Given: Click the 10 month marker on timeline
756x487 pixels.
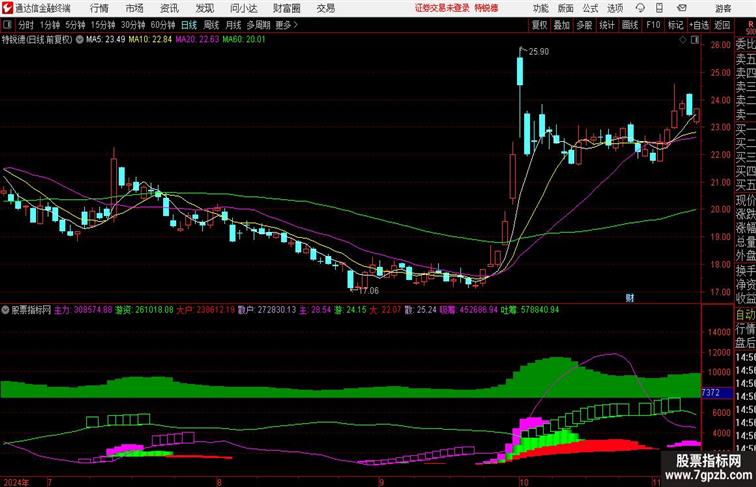Looking at the screenshot, I should pos(524,482).
